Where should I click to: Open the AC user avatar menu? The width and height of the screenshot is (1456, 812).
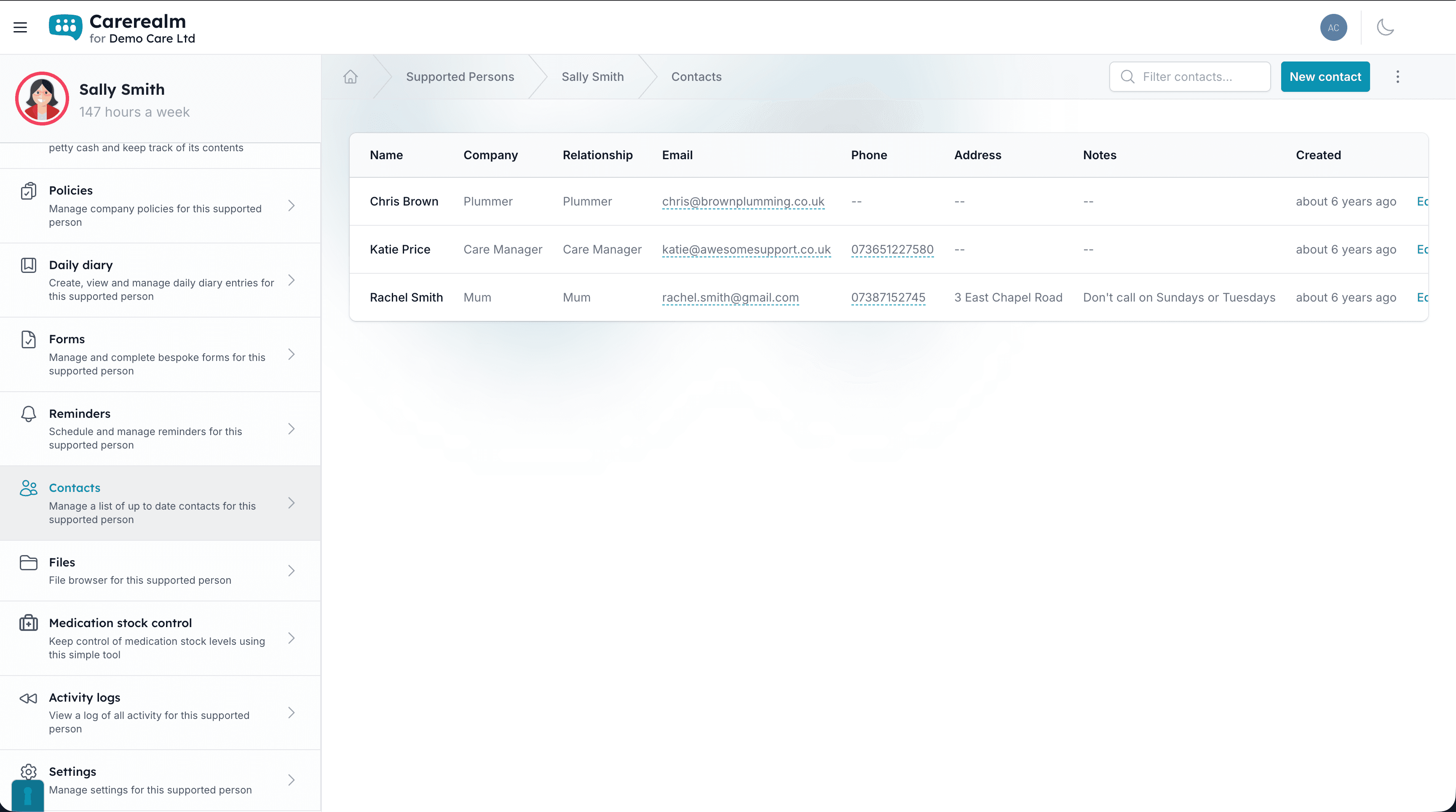click(x=1333, y=27)
